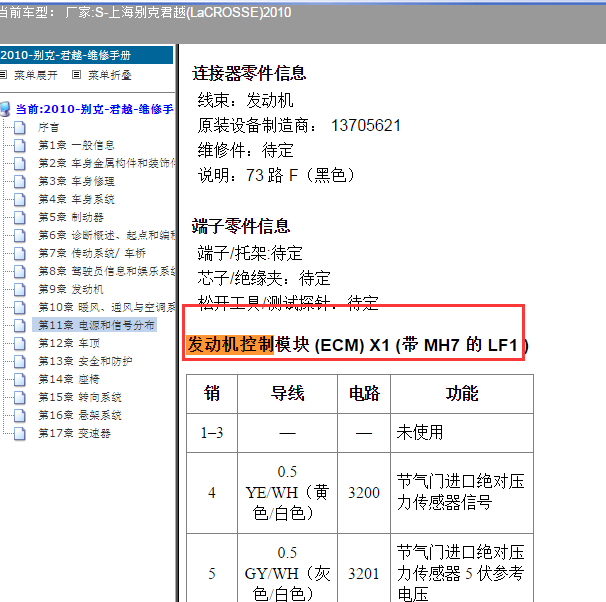Open 第7章 传动系统/车桥
This screenshot has height=602, width=606.
point(92,253)
